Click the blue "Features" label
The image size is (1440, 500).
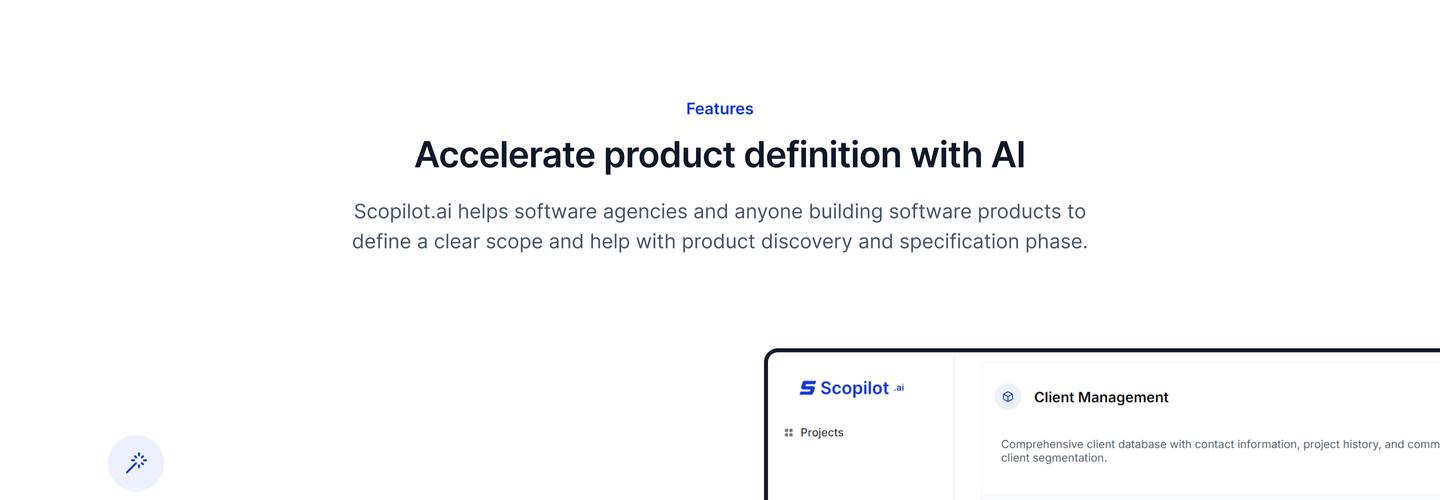tap(719, 109)
